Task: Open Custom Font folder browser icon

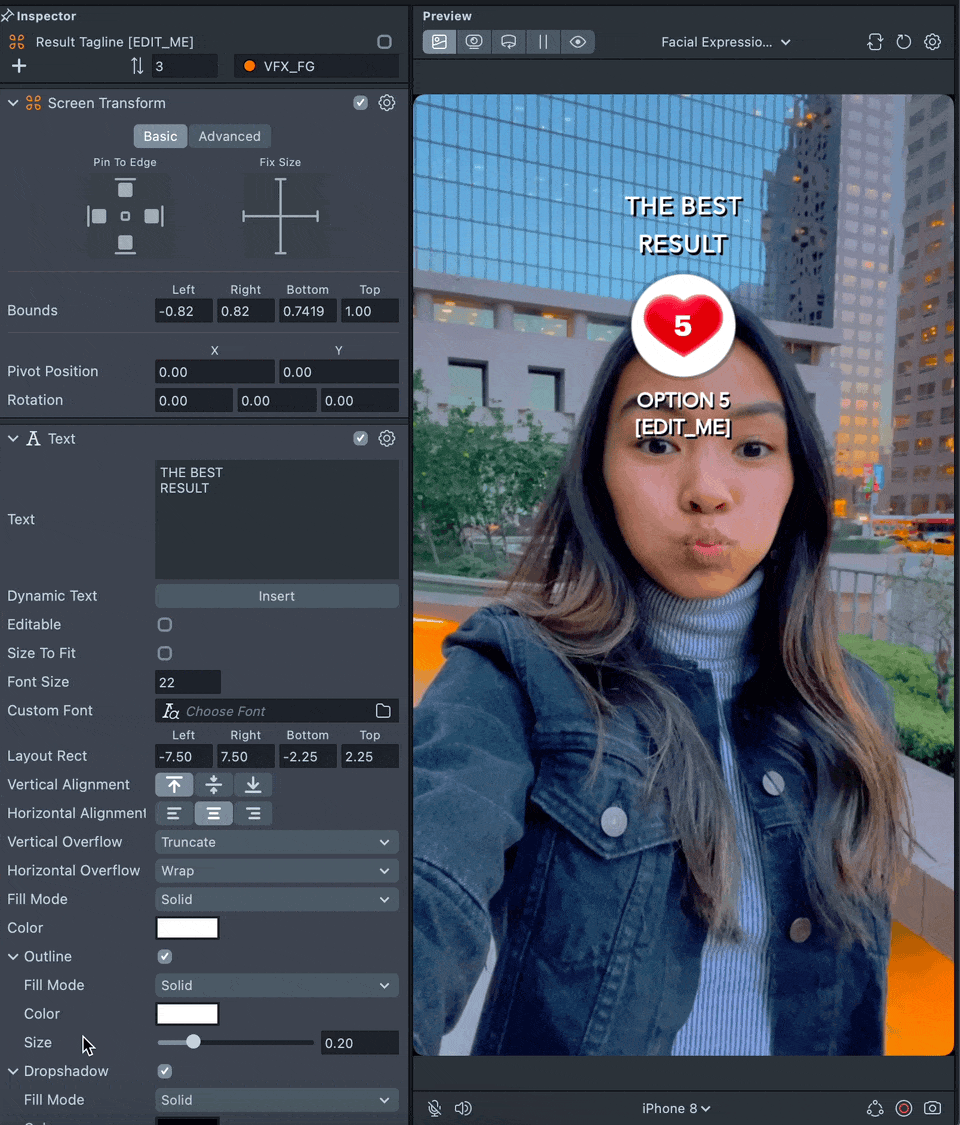Action: coord(383,711)
